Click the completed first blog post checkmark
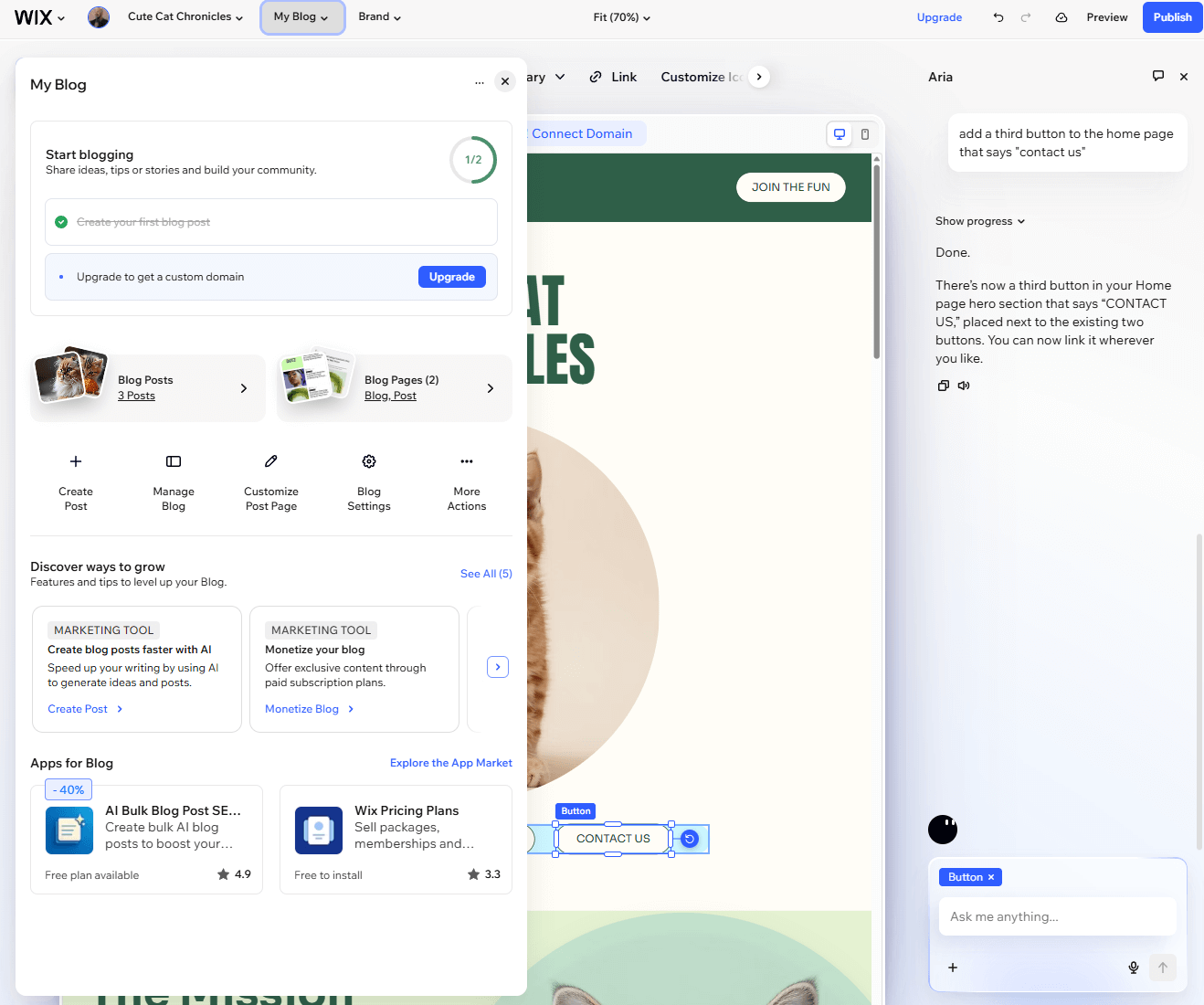 tap(60, 221)
